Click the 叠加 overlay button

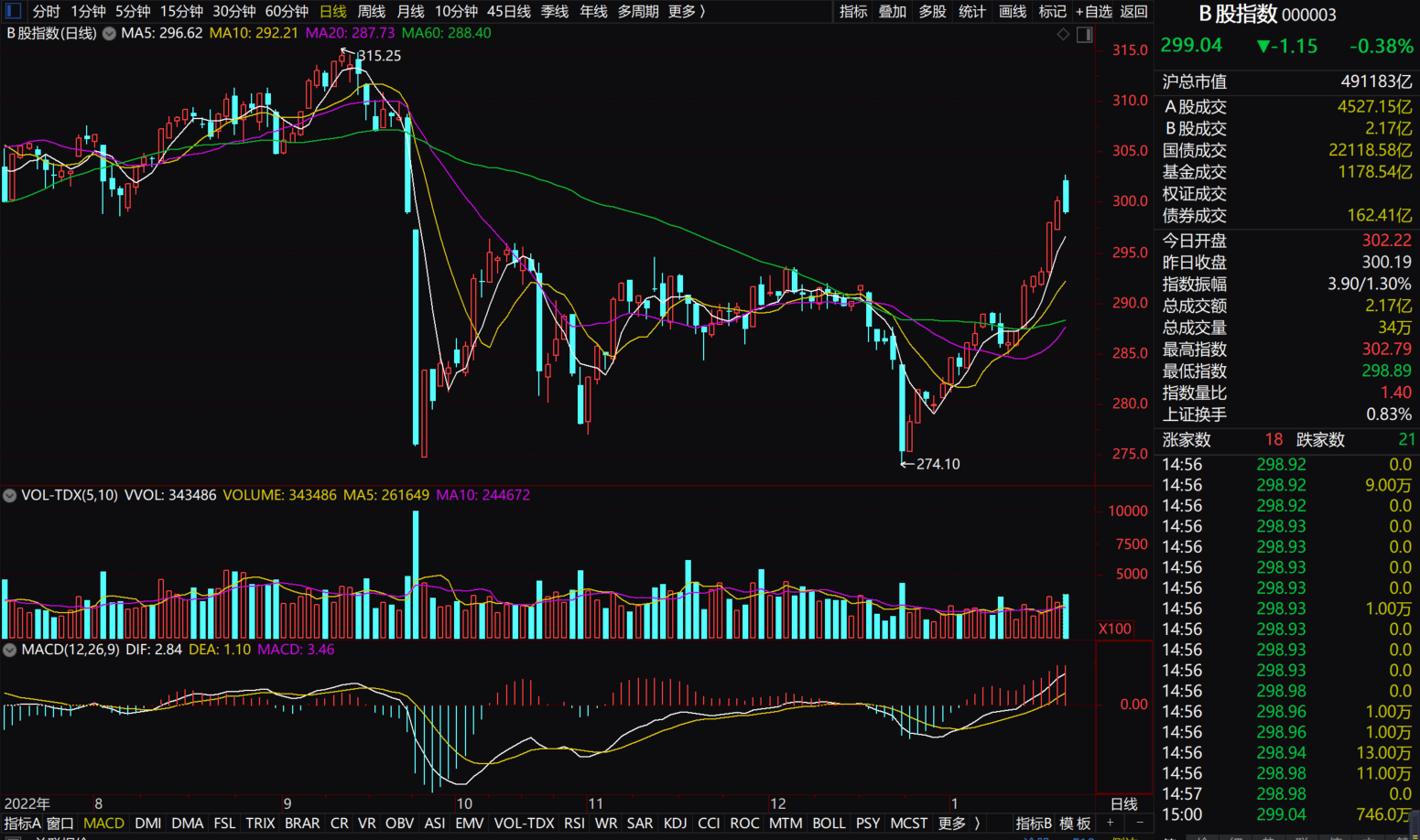coord(892,11)
